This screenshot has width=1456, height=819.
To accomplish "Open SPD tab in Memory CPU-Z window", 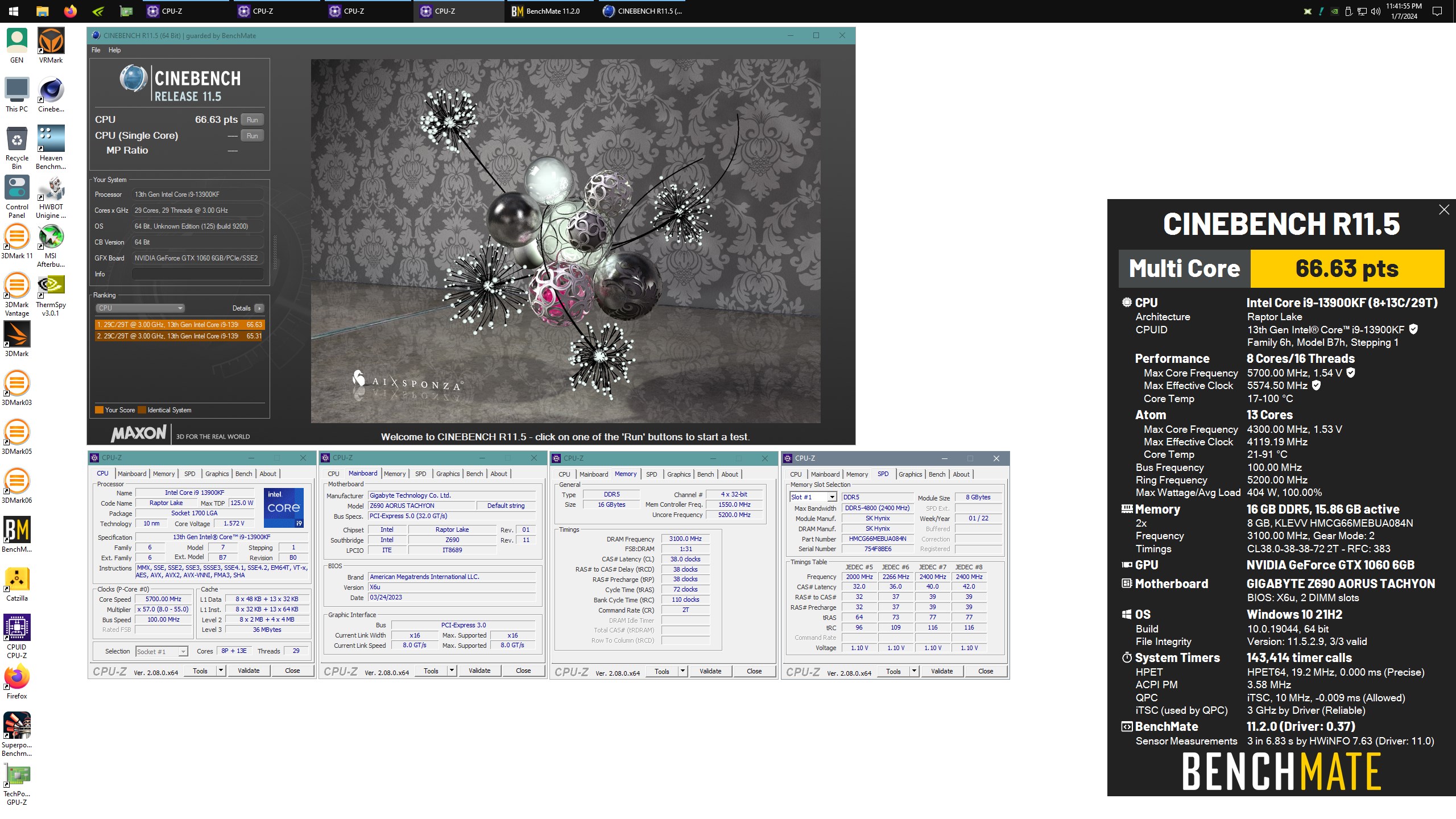I will (x=651, y=474).
